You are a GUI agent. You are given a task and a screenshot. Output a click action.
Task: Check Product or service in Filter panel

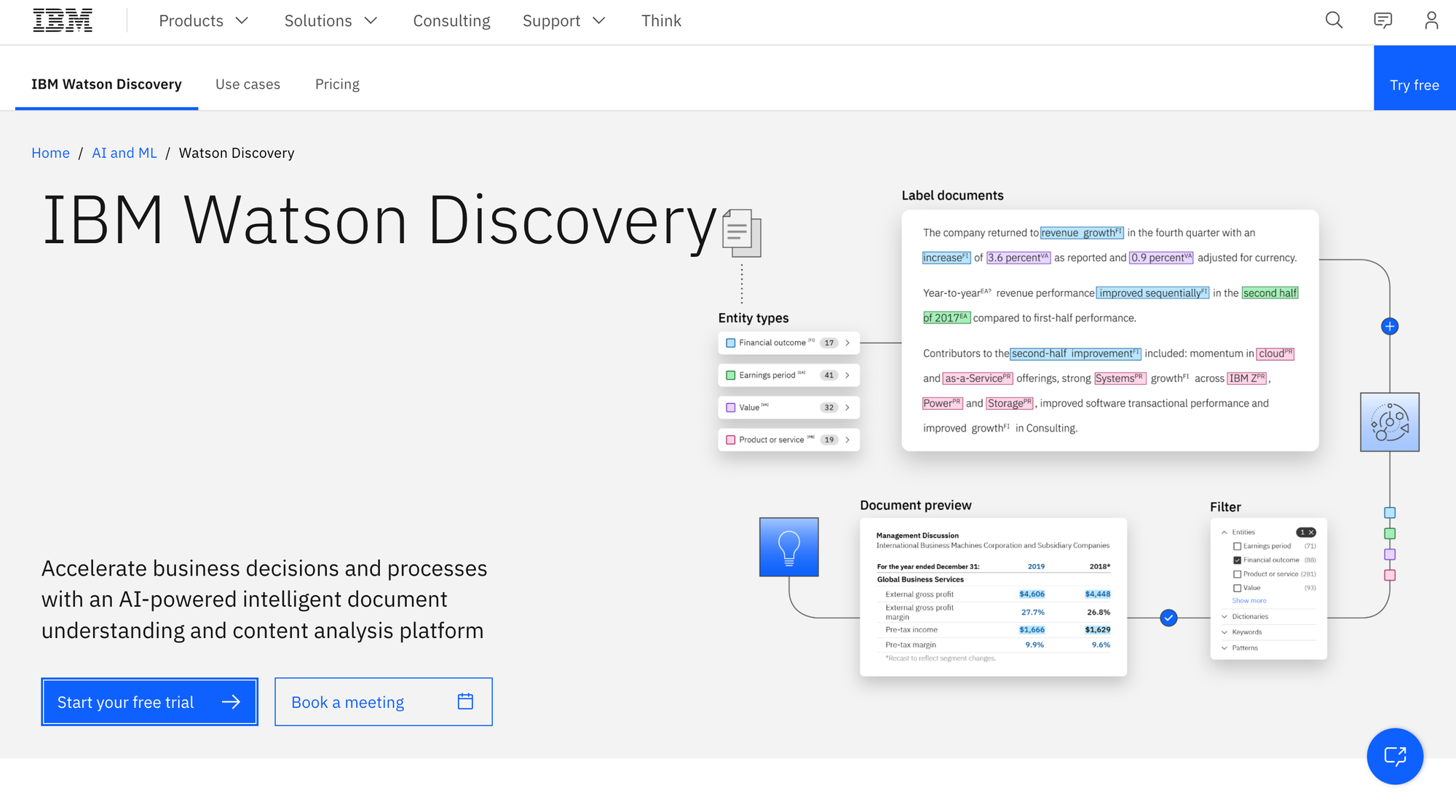tap(1237, 574)
